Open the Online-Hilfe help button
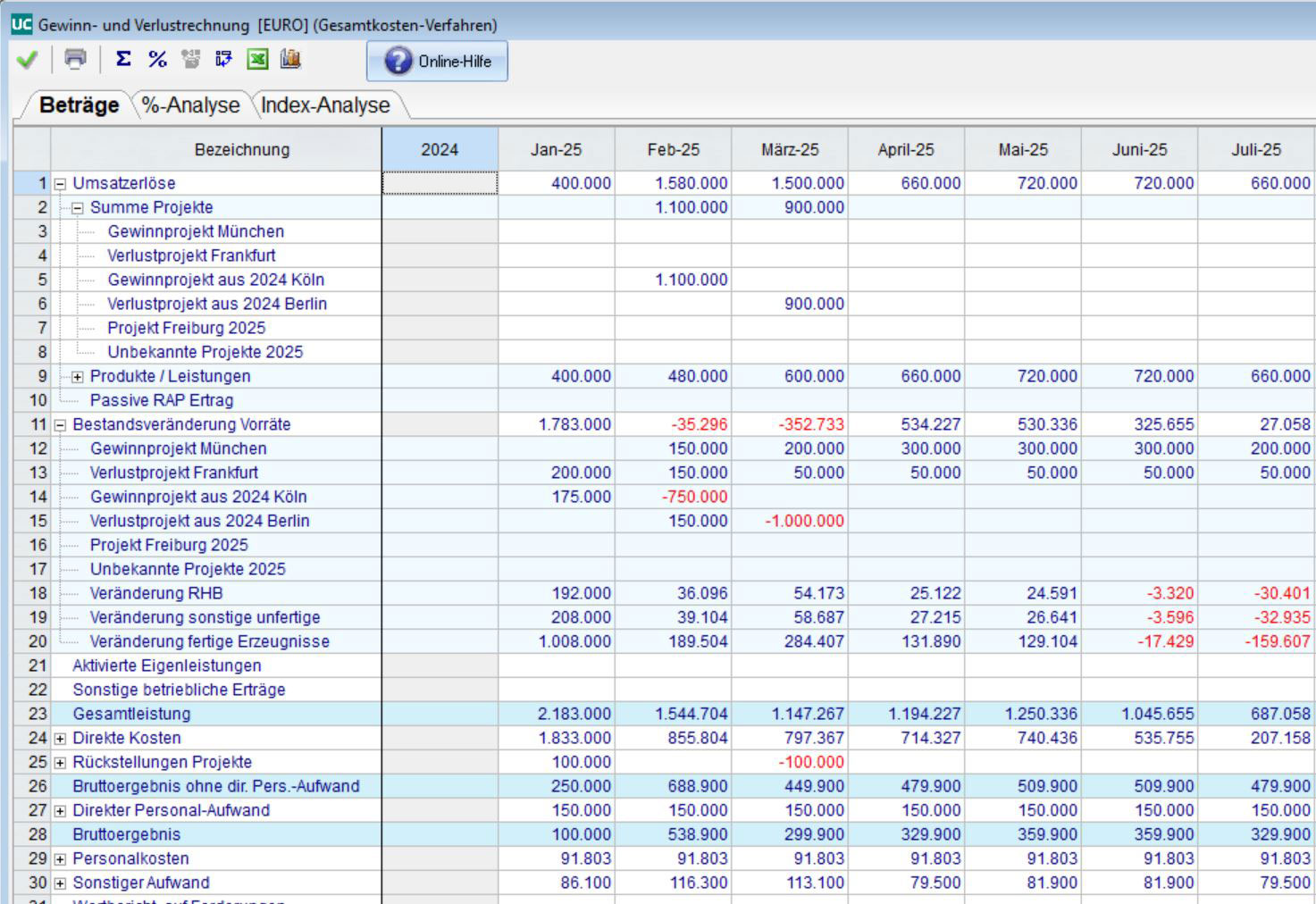Screen dimensions: 1316x904 coord(437,61)
